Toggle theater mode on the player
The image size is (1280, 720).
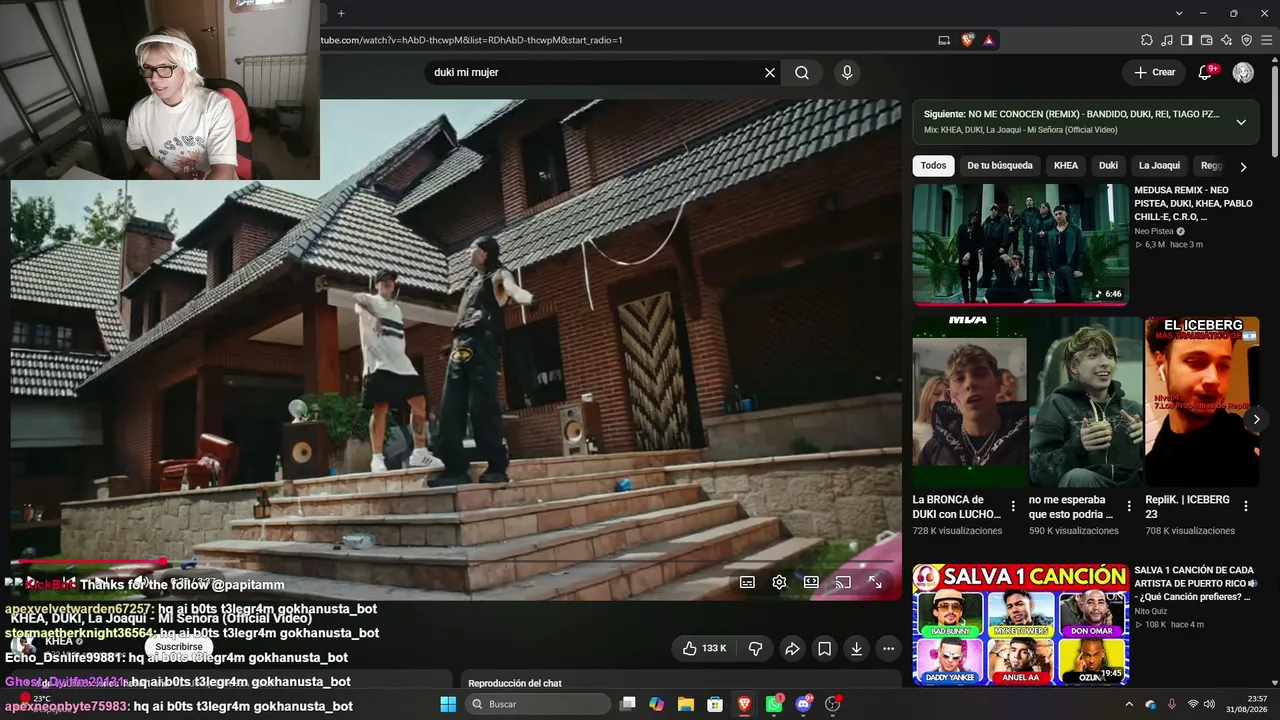pos(811,582)
